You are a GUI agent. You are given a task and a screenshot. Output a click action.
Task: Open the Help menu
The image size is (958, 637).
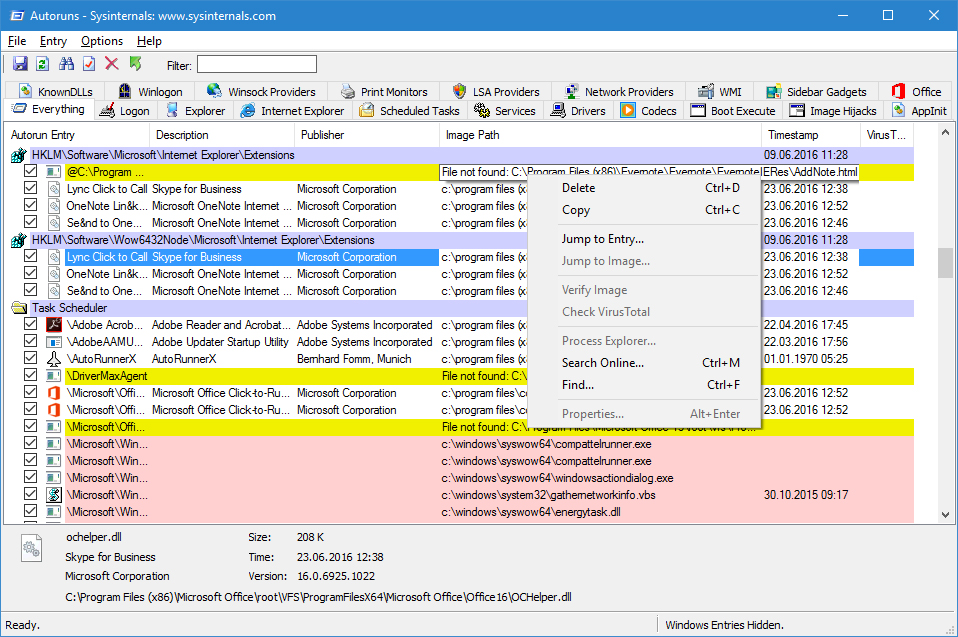pos(149,41)
